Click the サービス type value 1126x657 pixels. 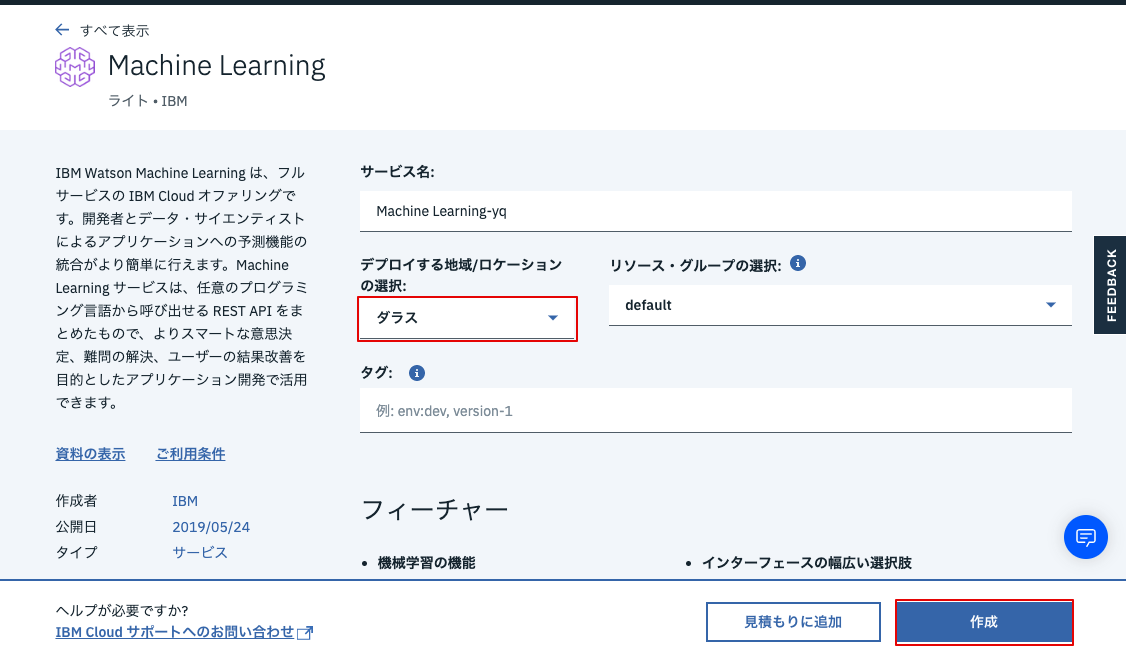[200, 552]
